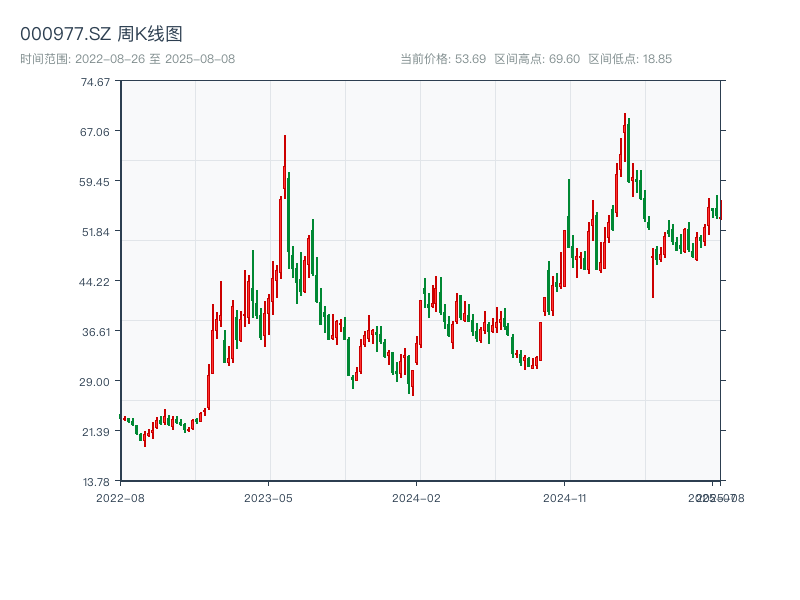Click the y-axis label 67.06
The image size is (800, 600).
pos(95,132)
